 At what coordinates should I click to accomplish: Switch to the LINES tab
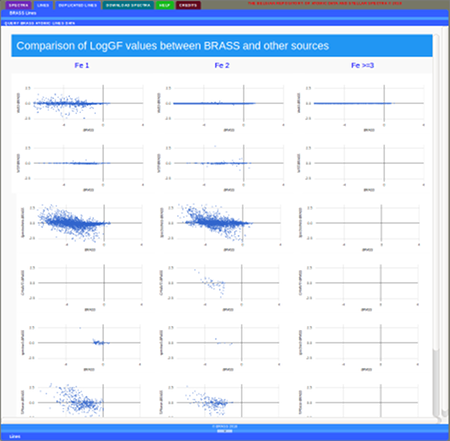coord(43,5)
